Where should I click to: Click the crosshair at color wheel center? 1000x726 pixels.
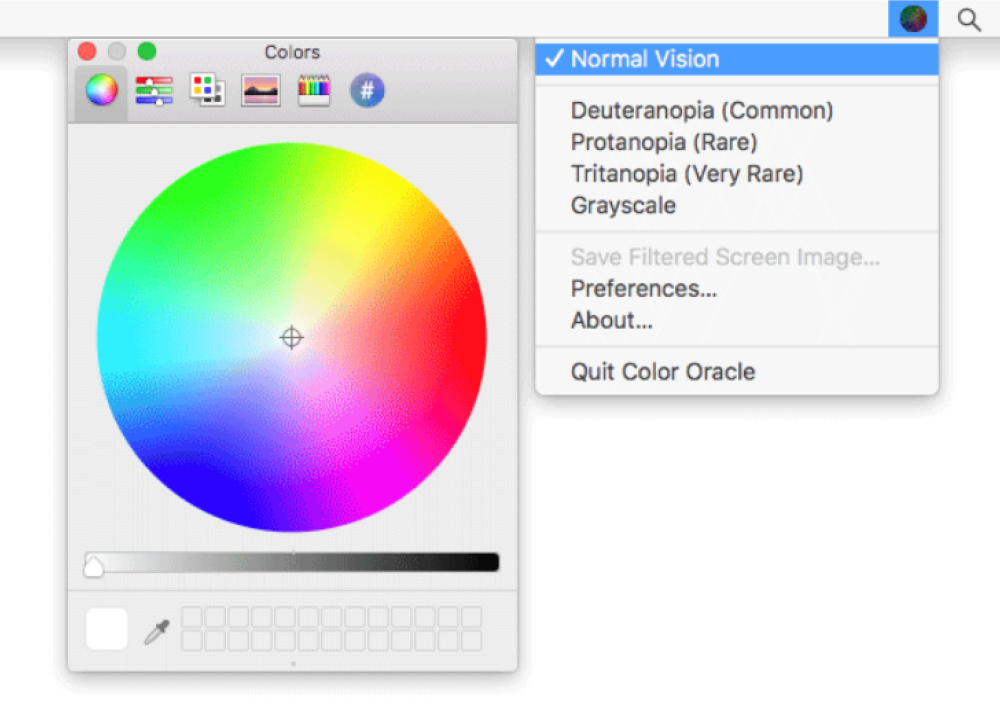[291, 338]
